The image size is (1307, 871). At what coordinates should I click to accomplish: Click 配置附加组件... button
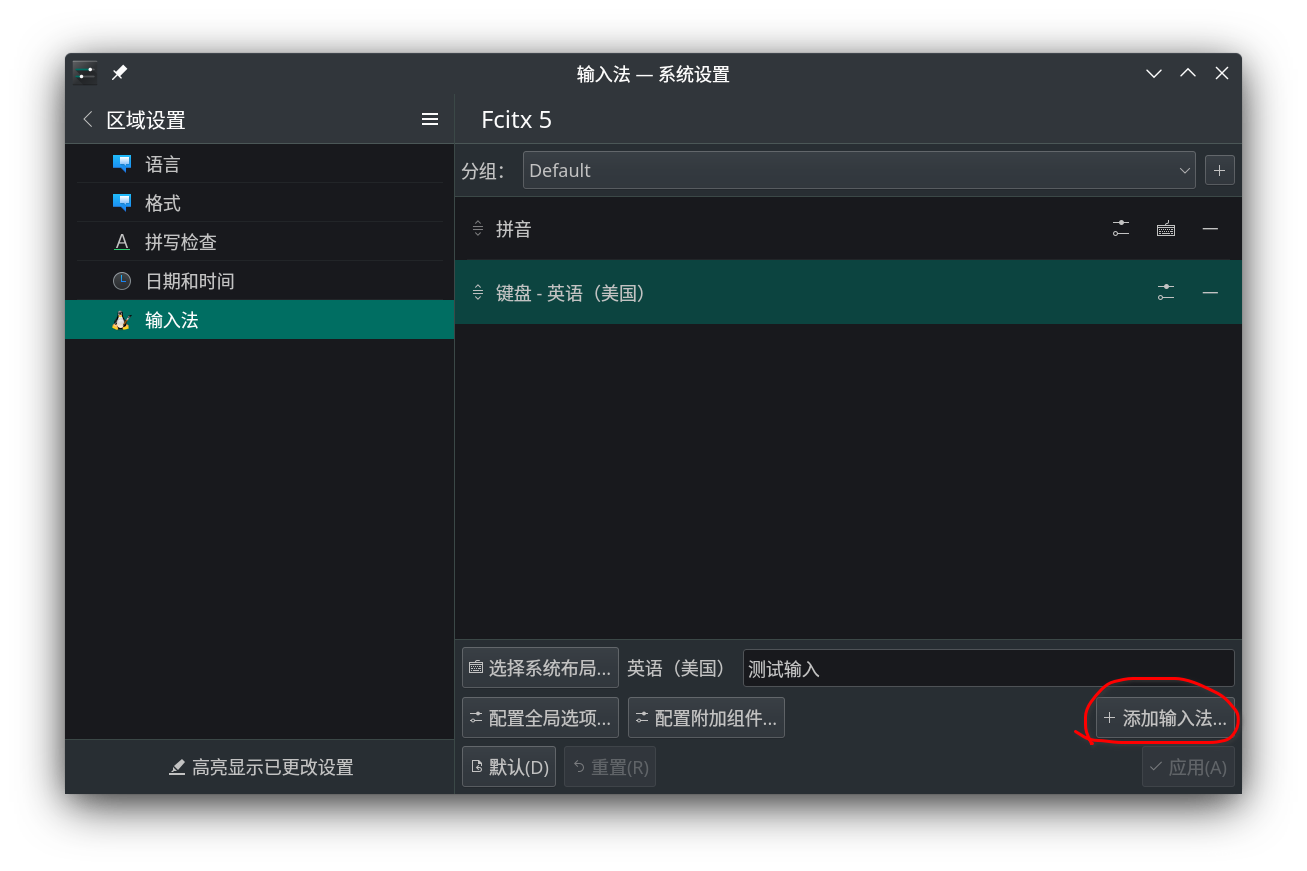(x=706, y=718)
